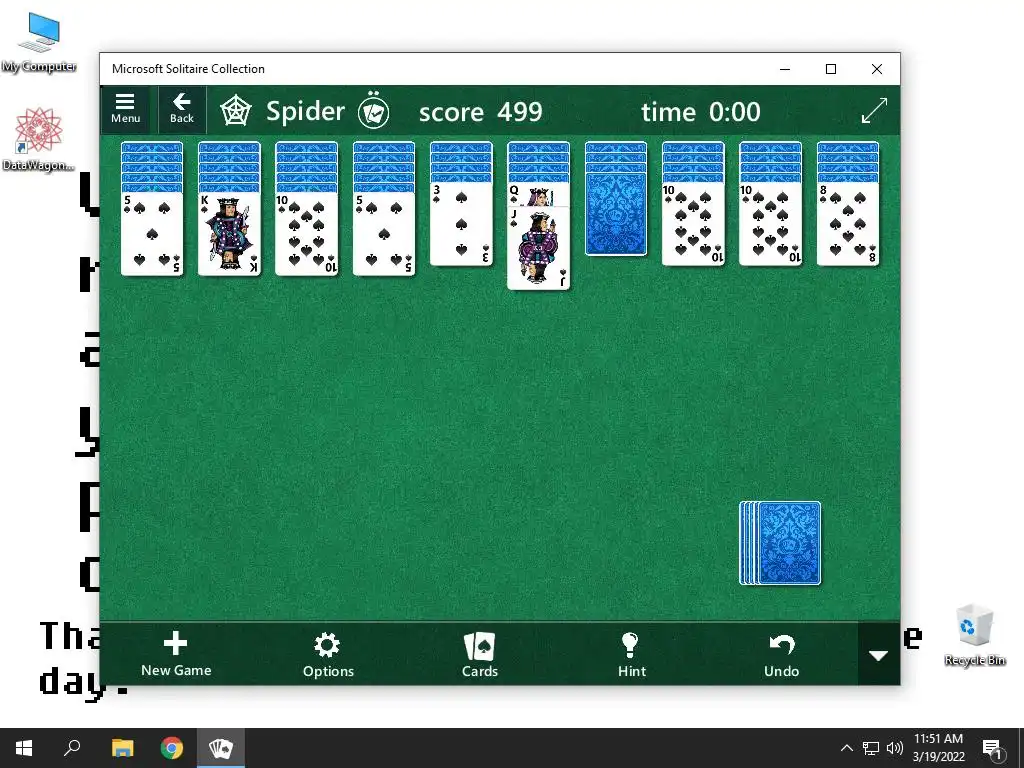Select the 8 of spades card
1024x768 pixels.
848,224
